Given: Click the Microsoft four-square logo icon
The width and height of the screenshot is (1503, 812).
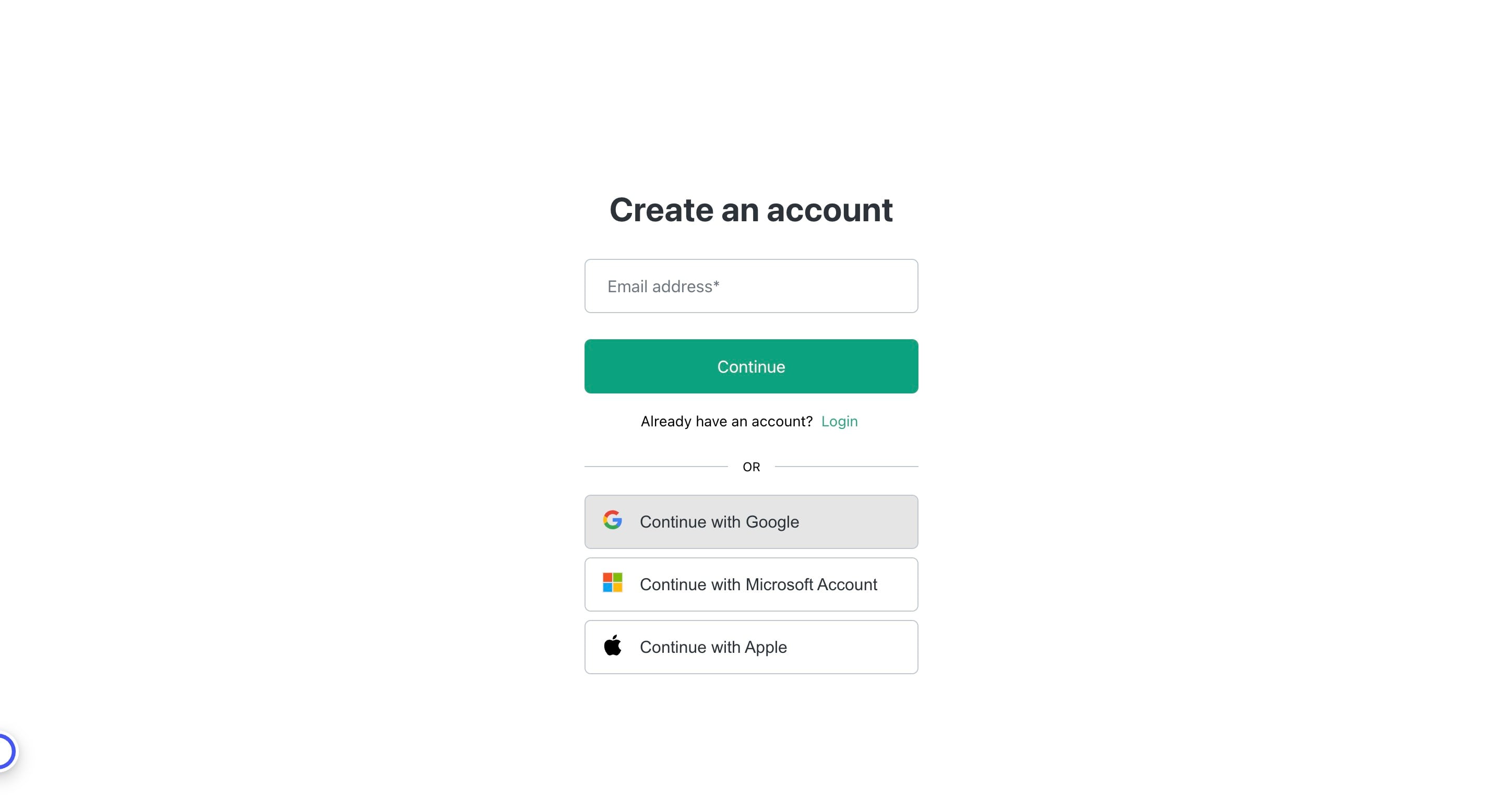Looking at the screenshot, I should (x=613, y=584).
